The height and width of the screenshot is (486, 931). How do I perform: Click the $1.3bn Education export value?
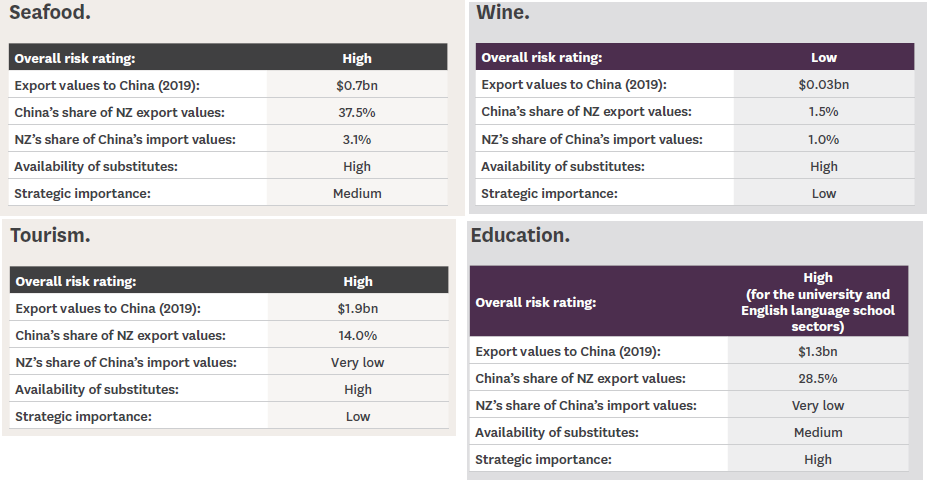point(817,351)
